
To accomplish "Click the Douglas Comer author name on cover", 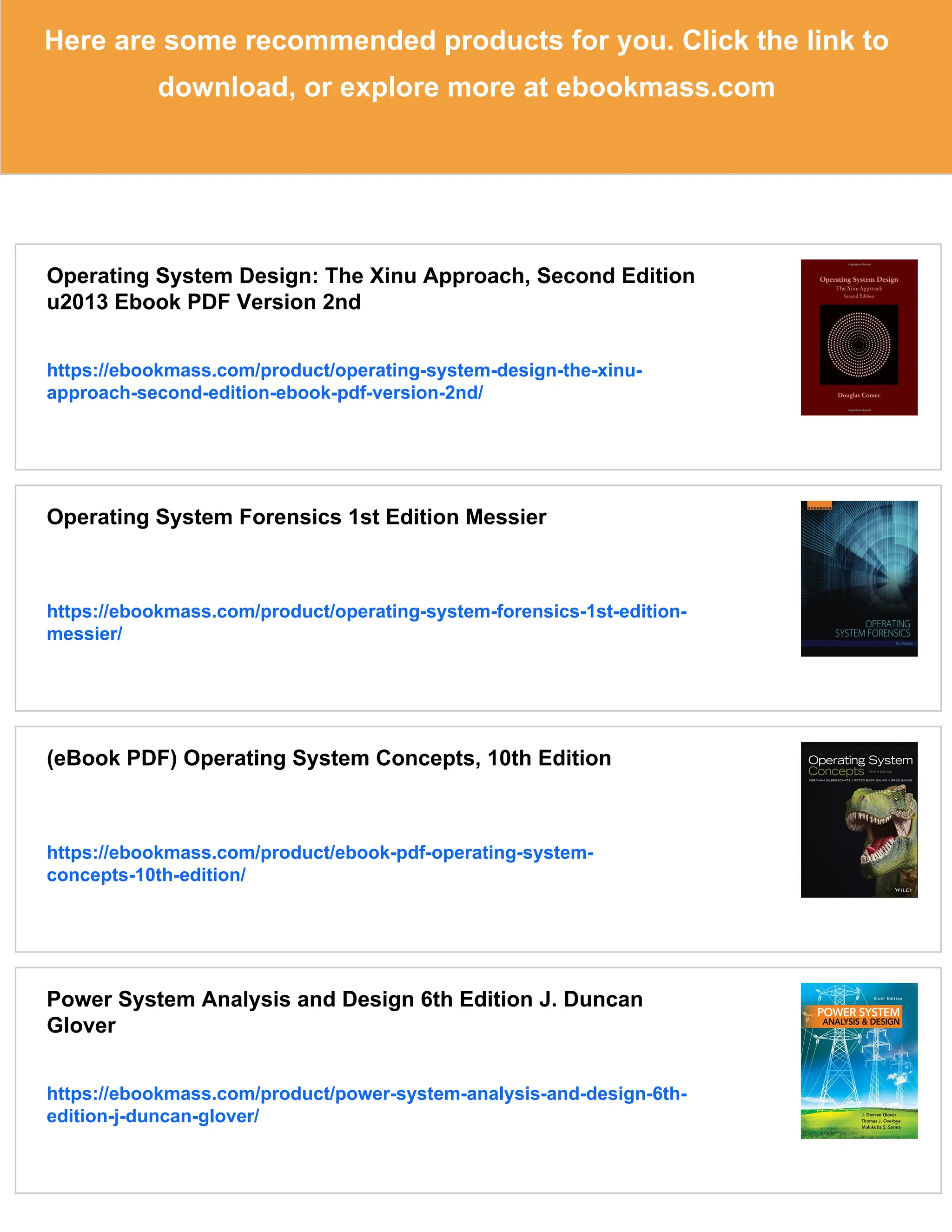I will (859, 396).
